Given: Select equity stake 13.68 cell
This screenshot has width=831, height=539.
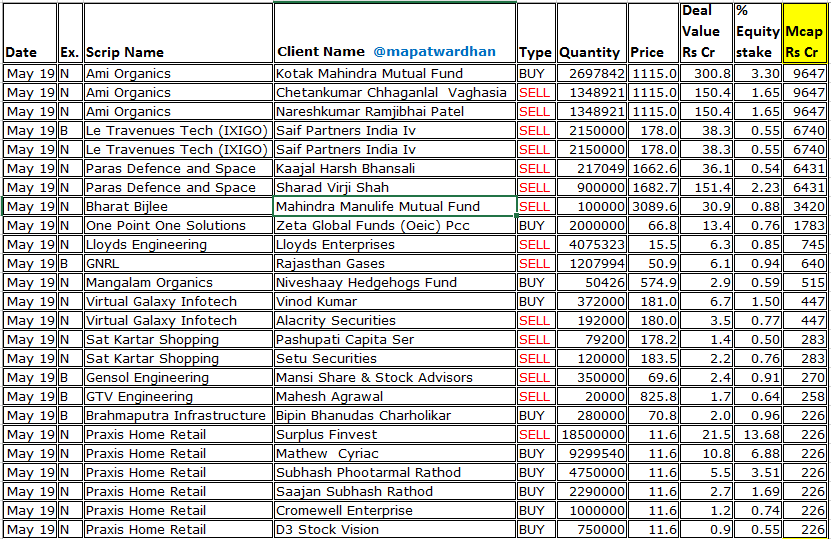Looking at the screenshot, I should click(757, 435).
